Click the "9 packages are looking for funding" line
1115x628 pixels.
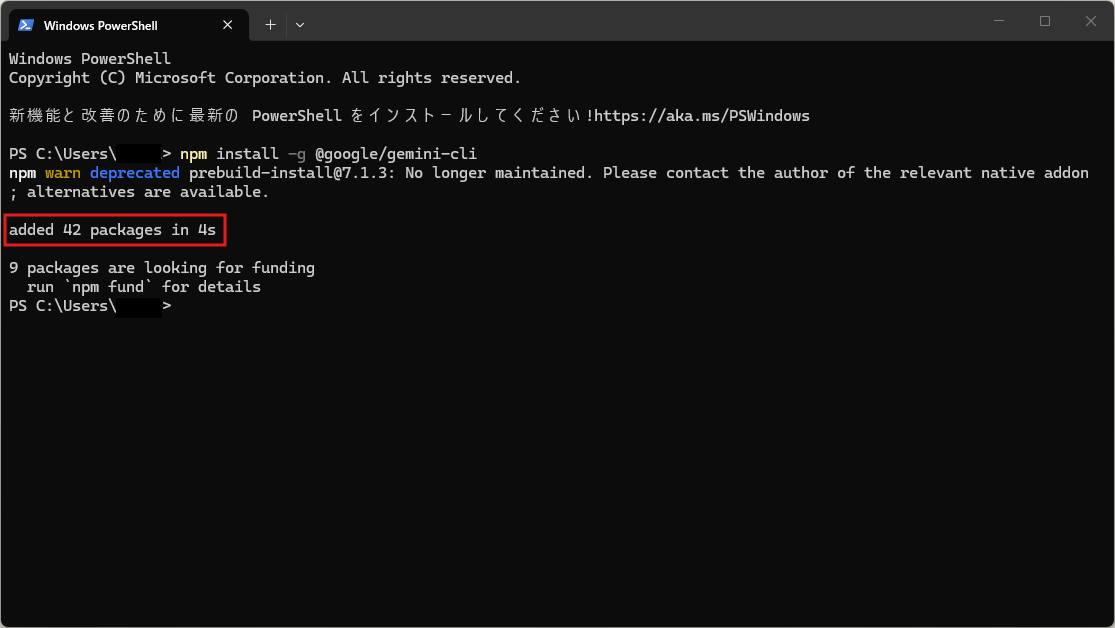[x=161, y=268]
